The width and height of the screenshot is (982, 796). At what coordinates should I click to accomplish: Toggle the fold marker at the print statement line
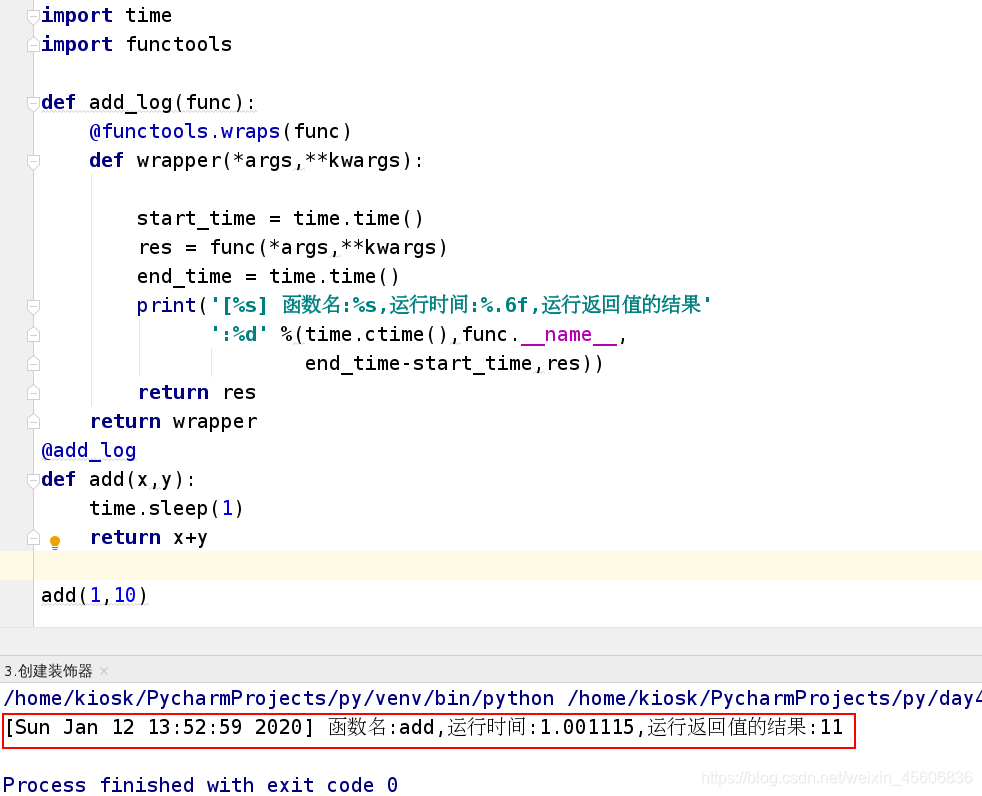tap(33, 306)
